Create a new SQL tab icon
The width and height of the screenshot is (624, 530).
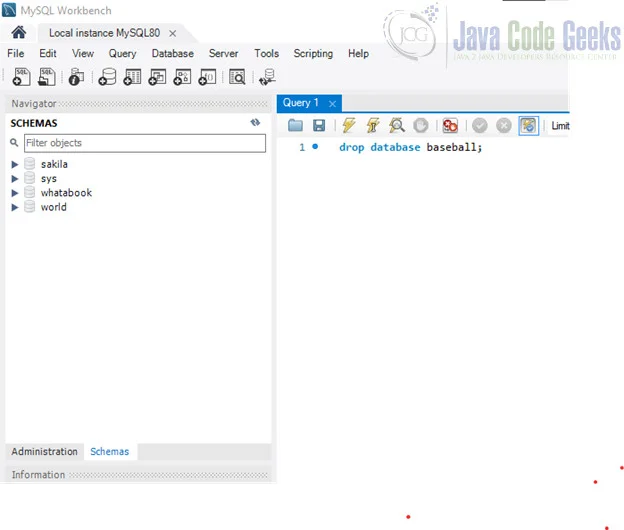coord(21,77)
